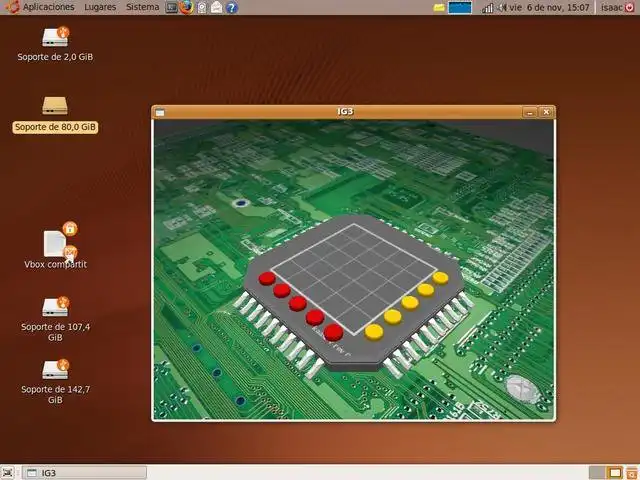The image size is (640, 480).
Task: Select the red piece nearest the chip's bottom corner
Action: (x=333, y=332)
